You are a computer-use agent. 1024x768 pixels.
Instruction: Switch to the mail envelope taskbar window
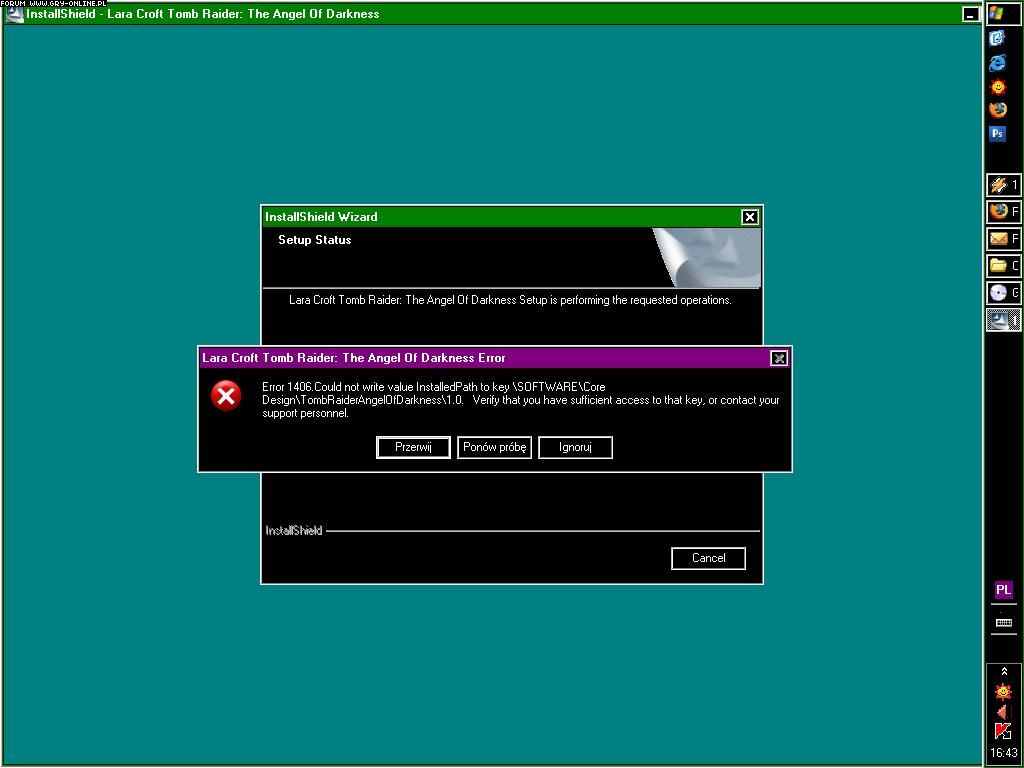point(1004,238)
